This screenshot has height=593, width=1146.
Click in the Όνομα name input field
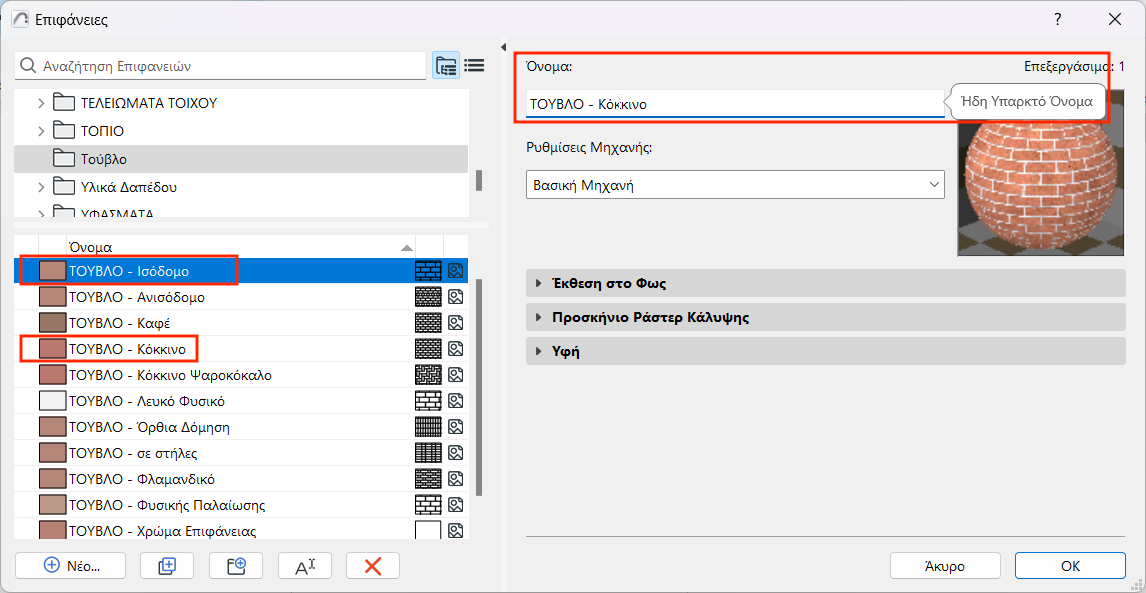pos(735,104)
